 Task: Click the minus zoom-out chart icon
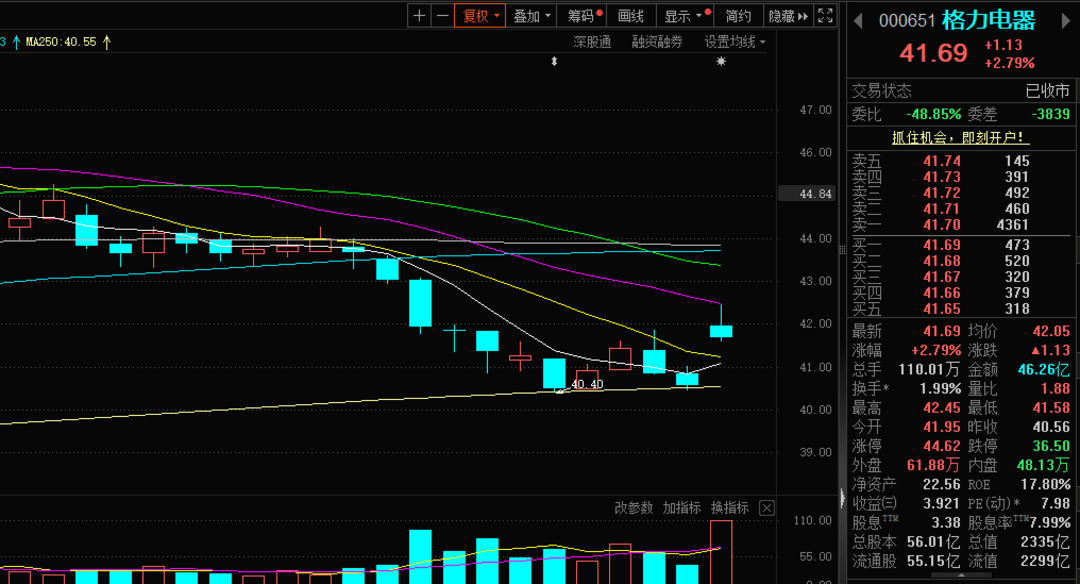point(442,16)
